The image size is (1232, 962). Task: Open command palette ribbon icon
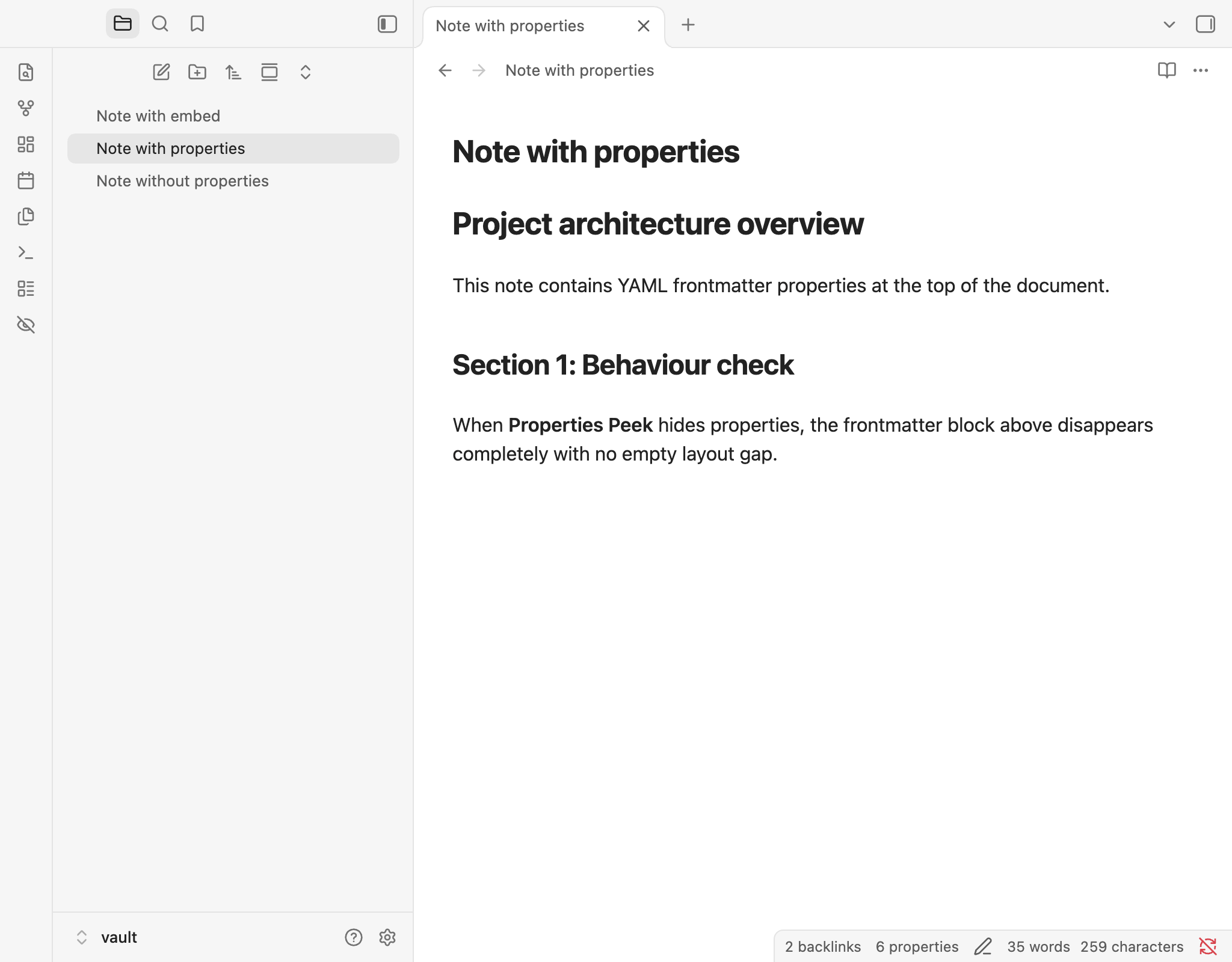coord(26,253)
